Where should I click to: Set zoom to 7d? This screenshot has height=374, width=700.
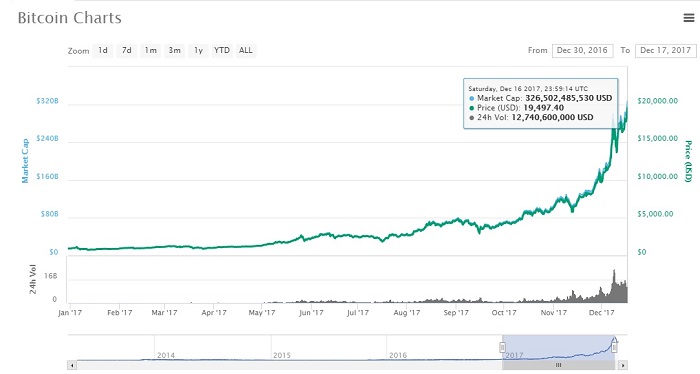point(127,50)
